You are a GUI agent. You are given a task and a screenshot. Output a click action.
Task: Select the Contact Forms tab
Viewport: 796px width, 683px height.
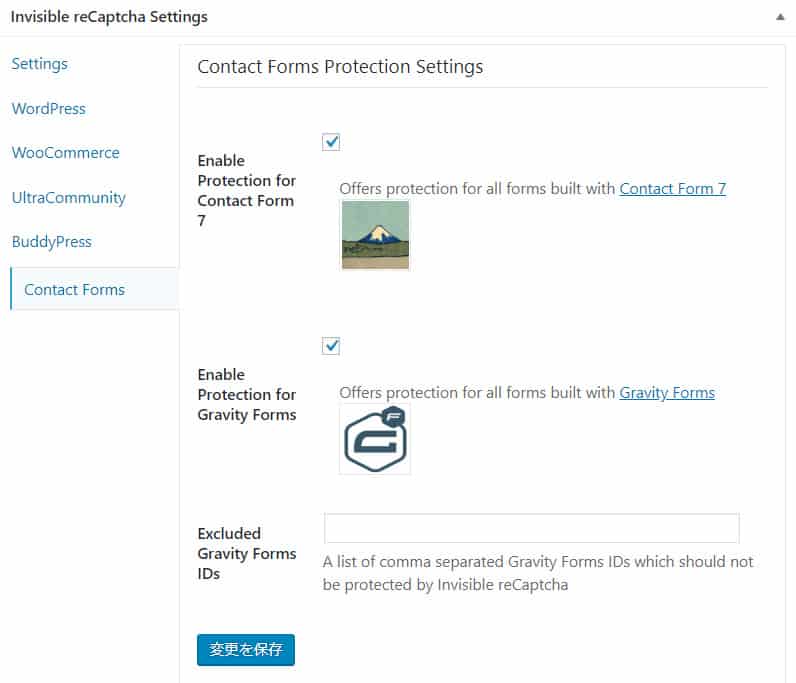pyautogui.click(x=75, y=290)
